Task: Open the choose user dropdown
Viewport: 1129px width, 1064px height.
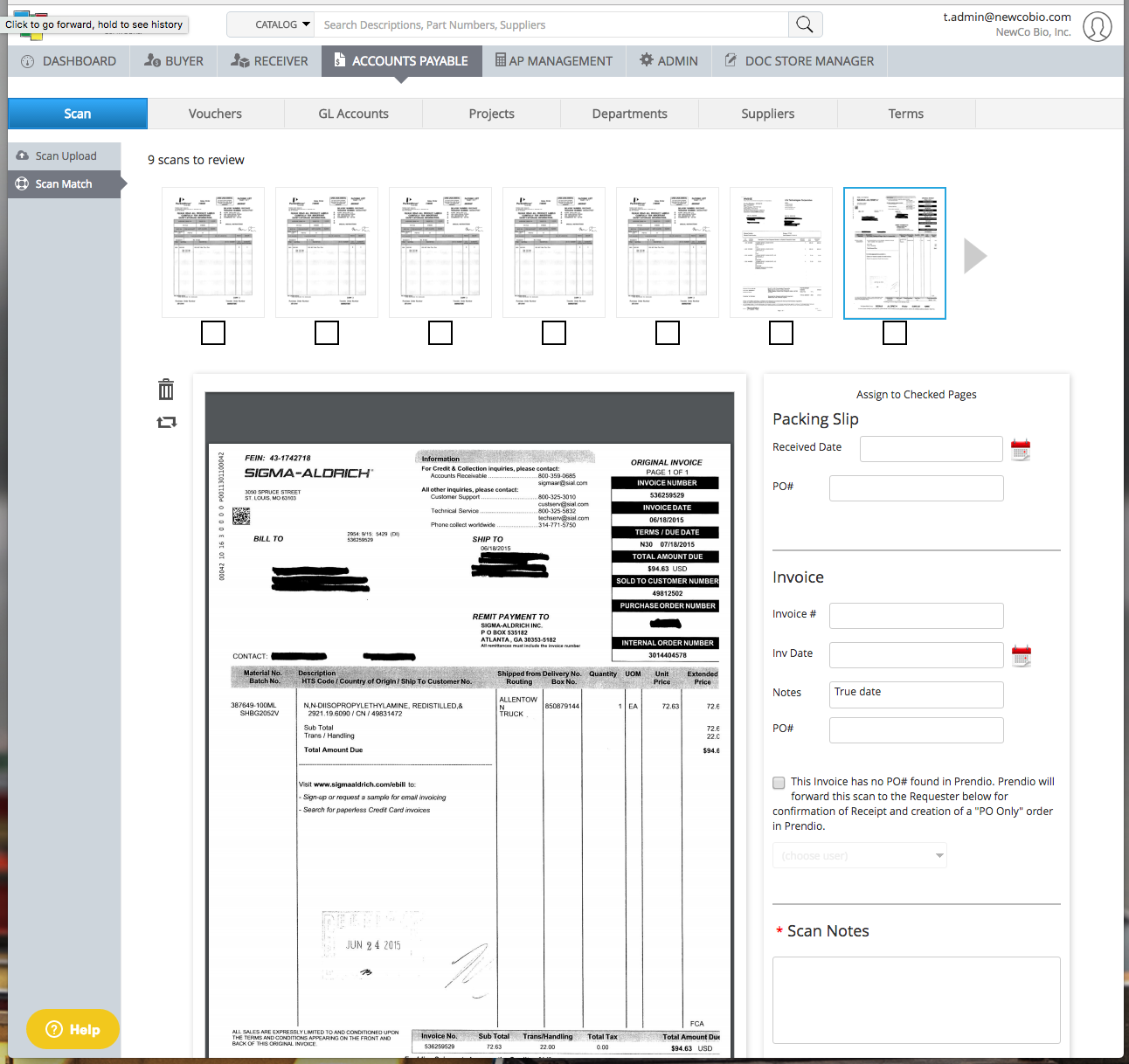Action: tap(860, 855)
